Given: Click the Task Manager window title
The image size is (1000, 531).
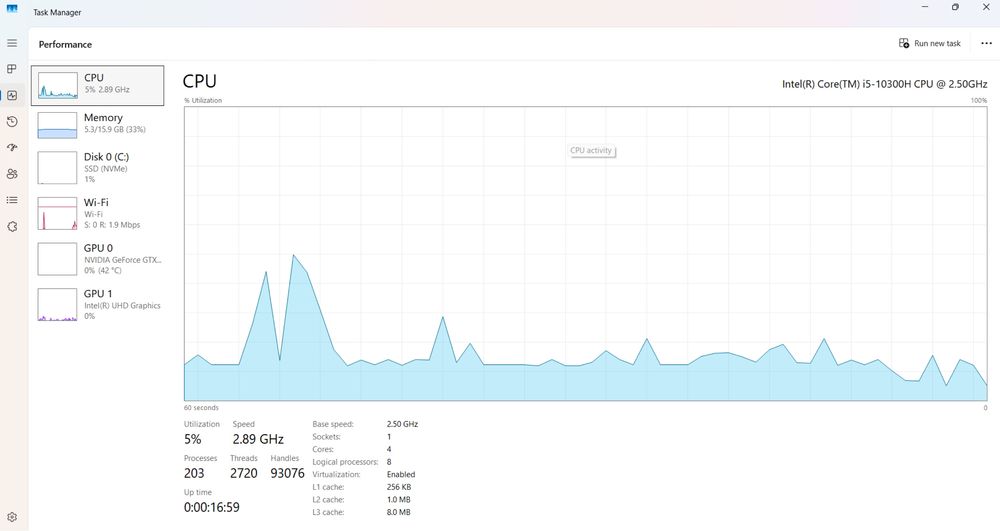Looking at the screenshot, I should pyautogui.click(x=57, y=12).
